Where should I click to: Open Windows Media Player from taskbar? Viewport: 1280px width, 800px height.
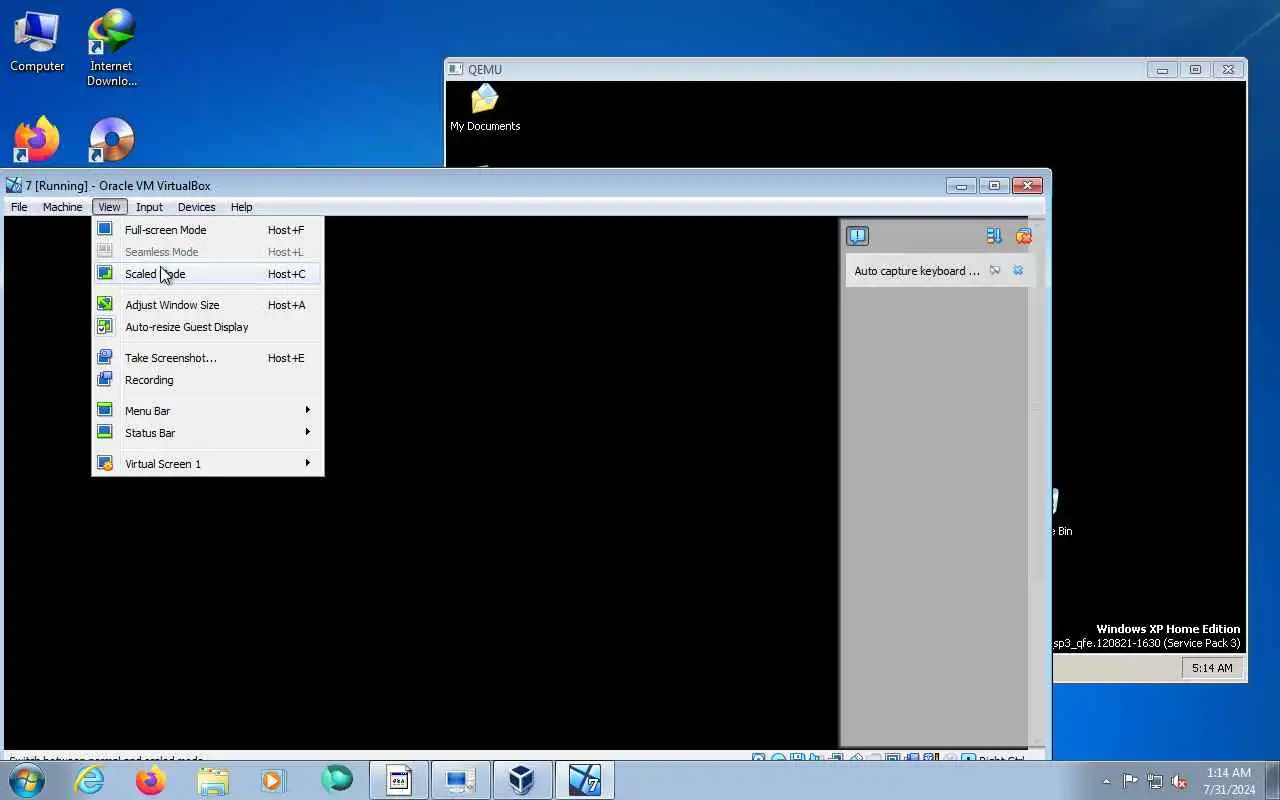(x=274, y=780)
